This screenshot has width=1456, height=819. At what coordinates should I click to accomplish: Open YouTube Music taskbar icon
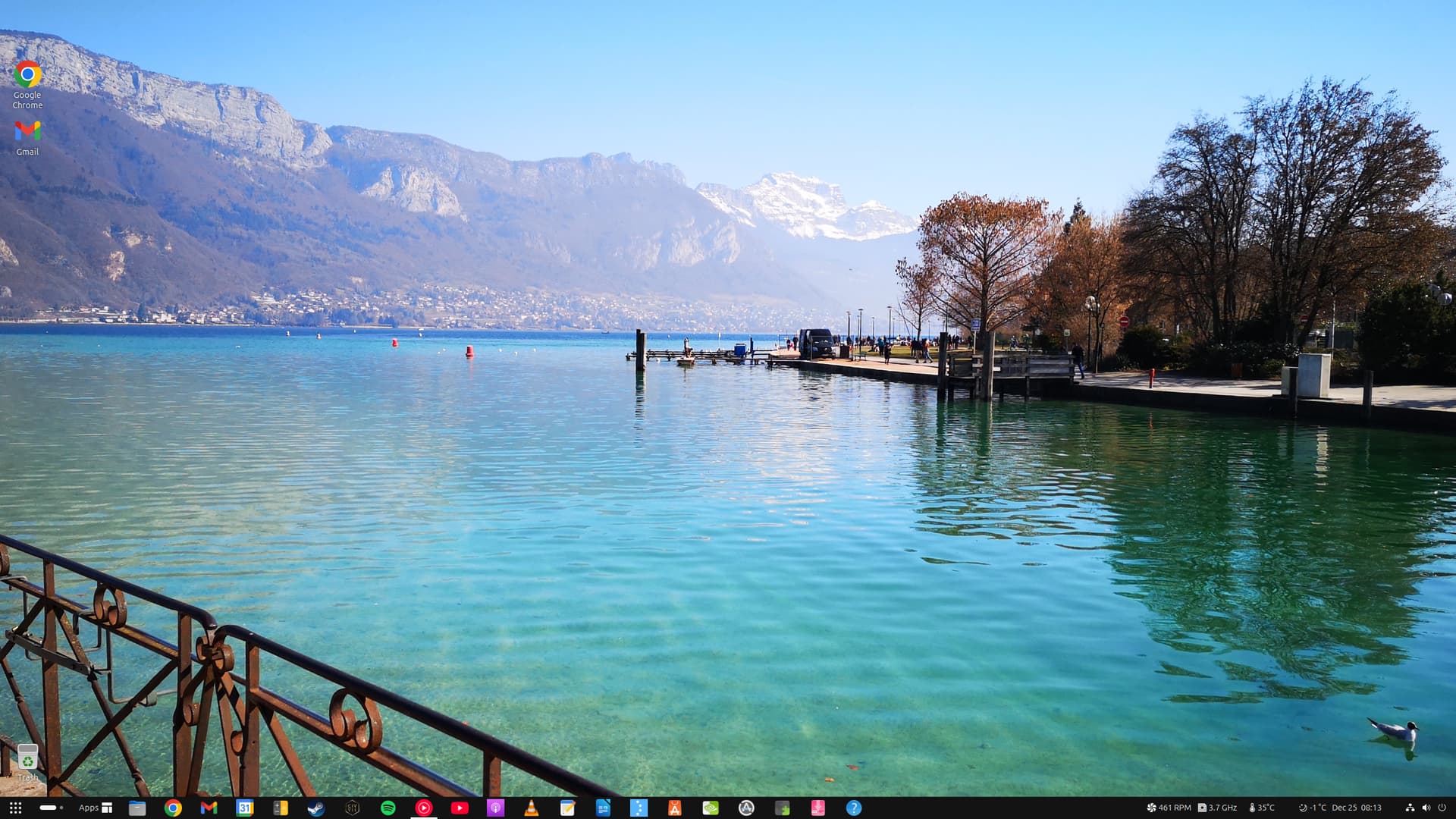pyautogui.click(x=424, y=808)
